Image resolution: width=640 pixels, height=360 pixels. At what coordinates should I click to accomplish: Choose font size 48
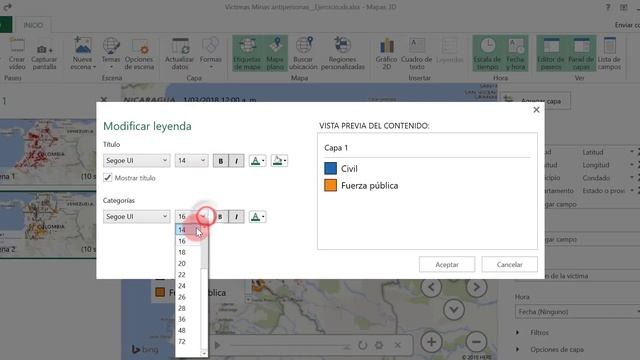(x=188, y=330)
